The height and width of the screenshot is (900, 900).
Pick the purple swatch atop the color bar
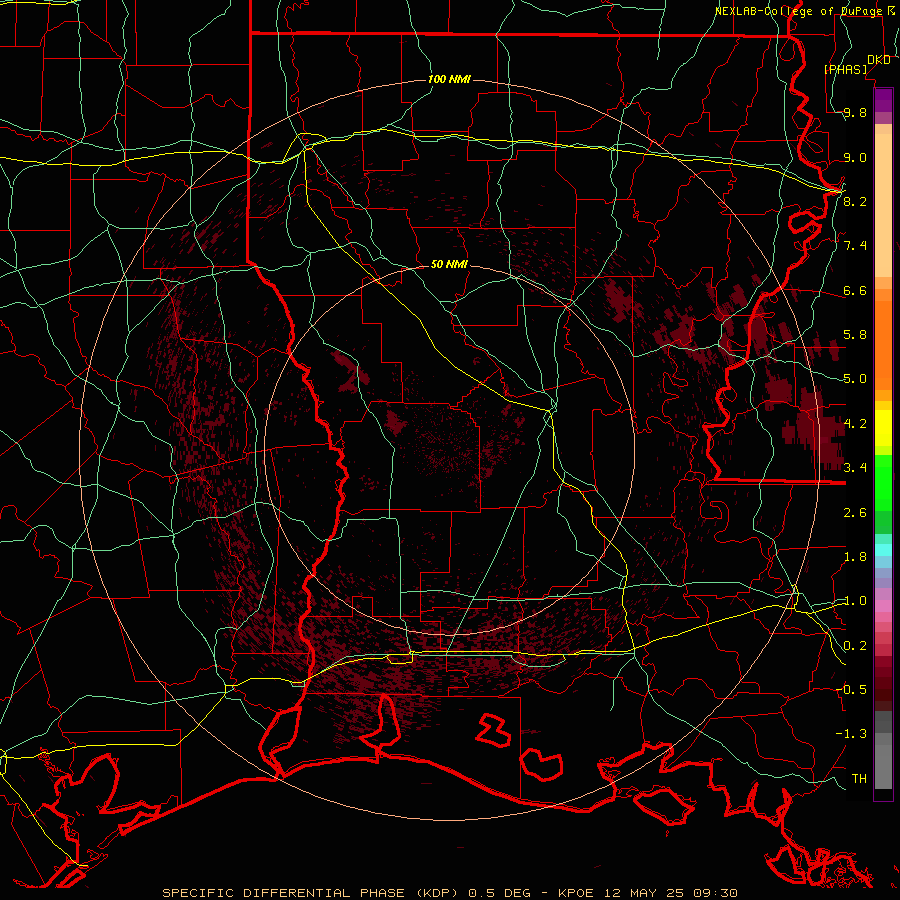point(883,100)
